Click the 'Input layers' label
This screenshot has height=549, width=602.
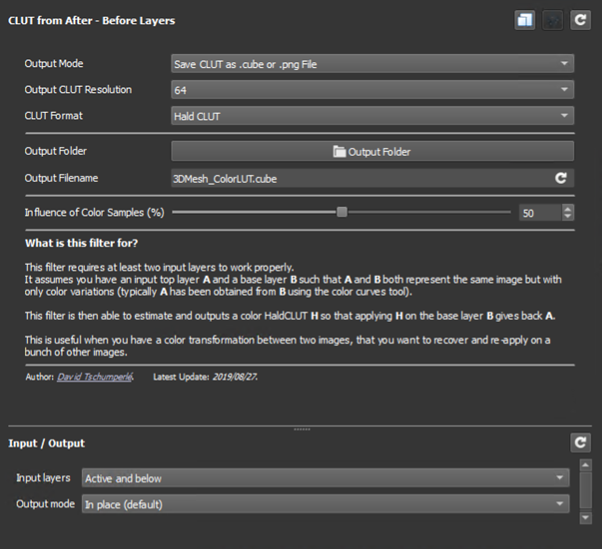pyautogui.click(x=43, y=478)
